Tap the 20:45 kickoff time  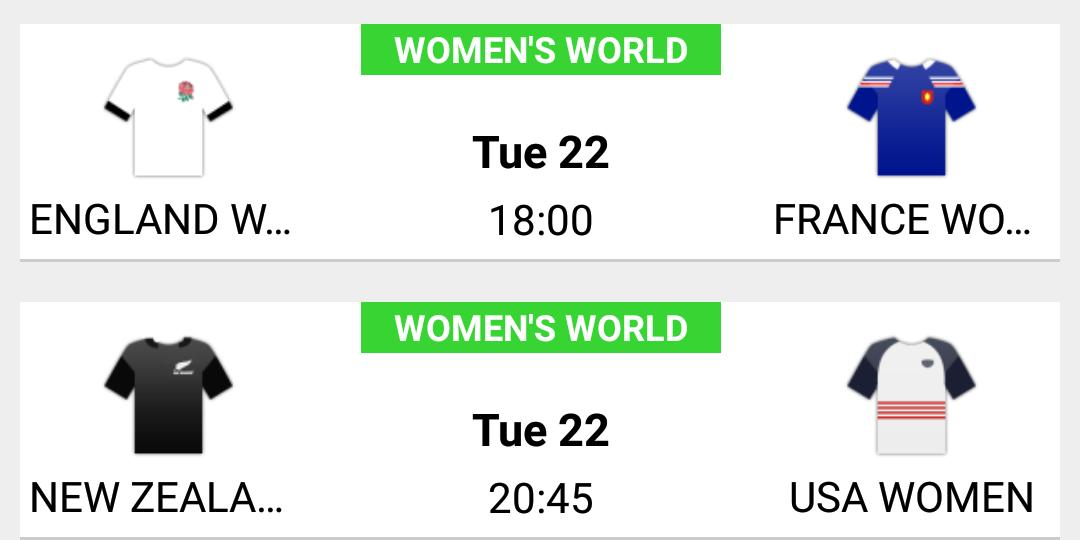click(x=541, y=498)
